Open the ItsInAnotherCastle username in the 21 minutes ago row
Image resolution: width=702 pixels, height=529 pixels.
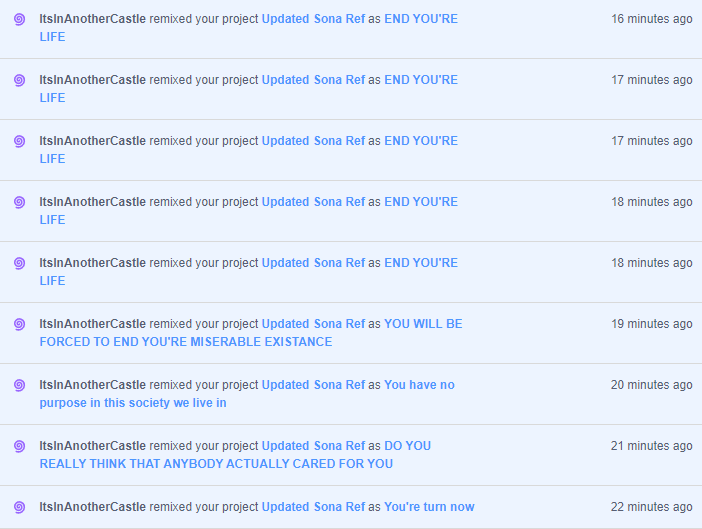coord(92,446)
